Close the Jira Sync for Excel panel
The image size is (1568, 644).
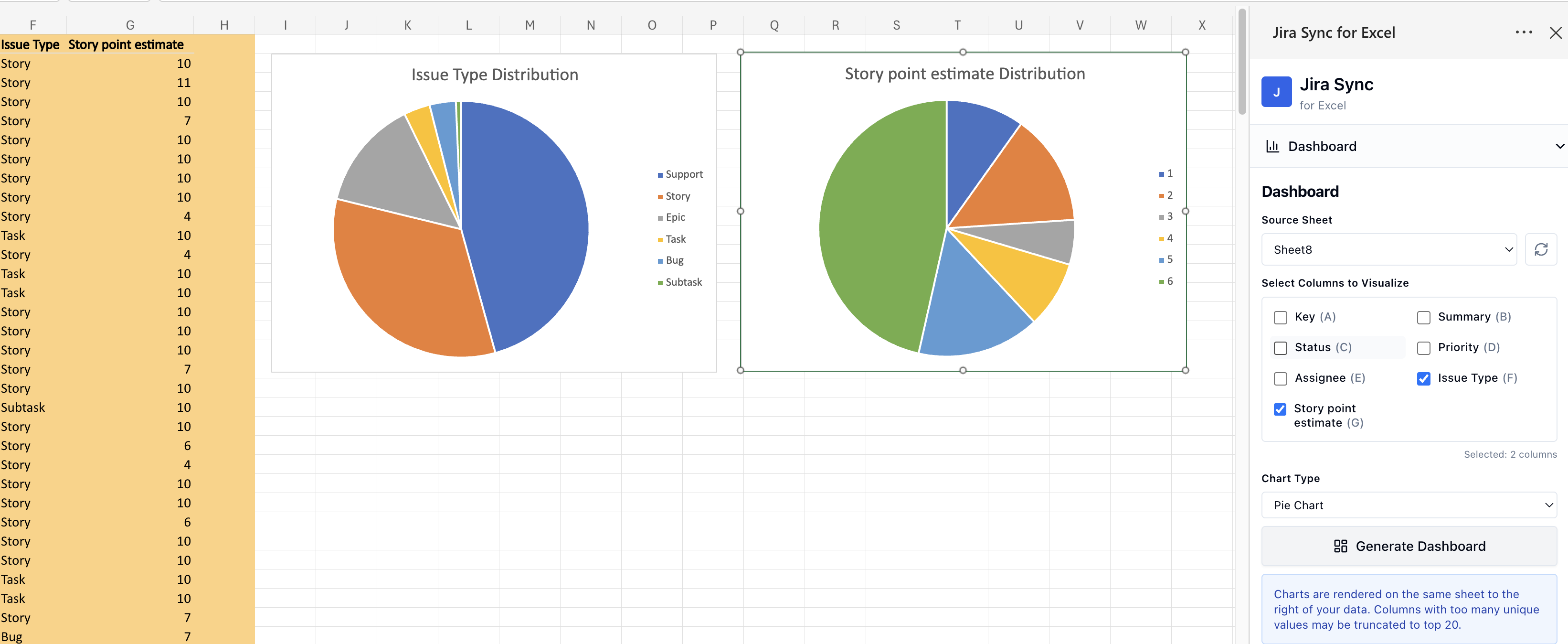(x=1556, y=32)
